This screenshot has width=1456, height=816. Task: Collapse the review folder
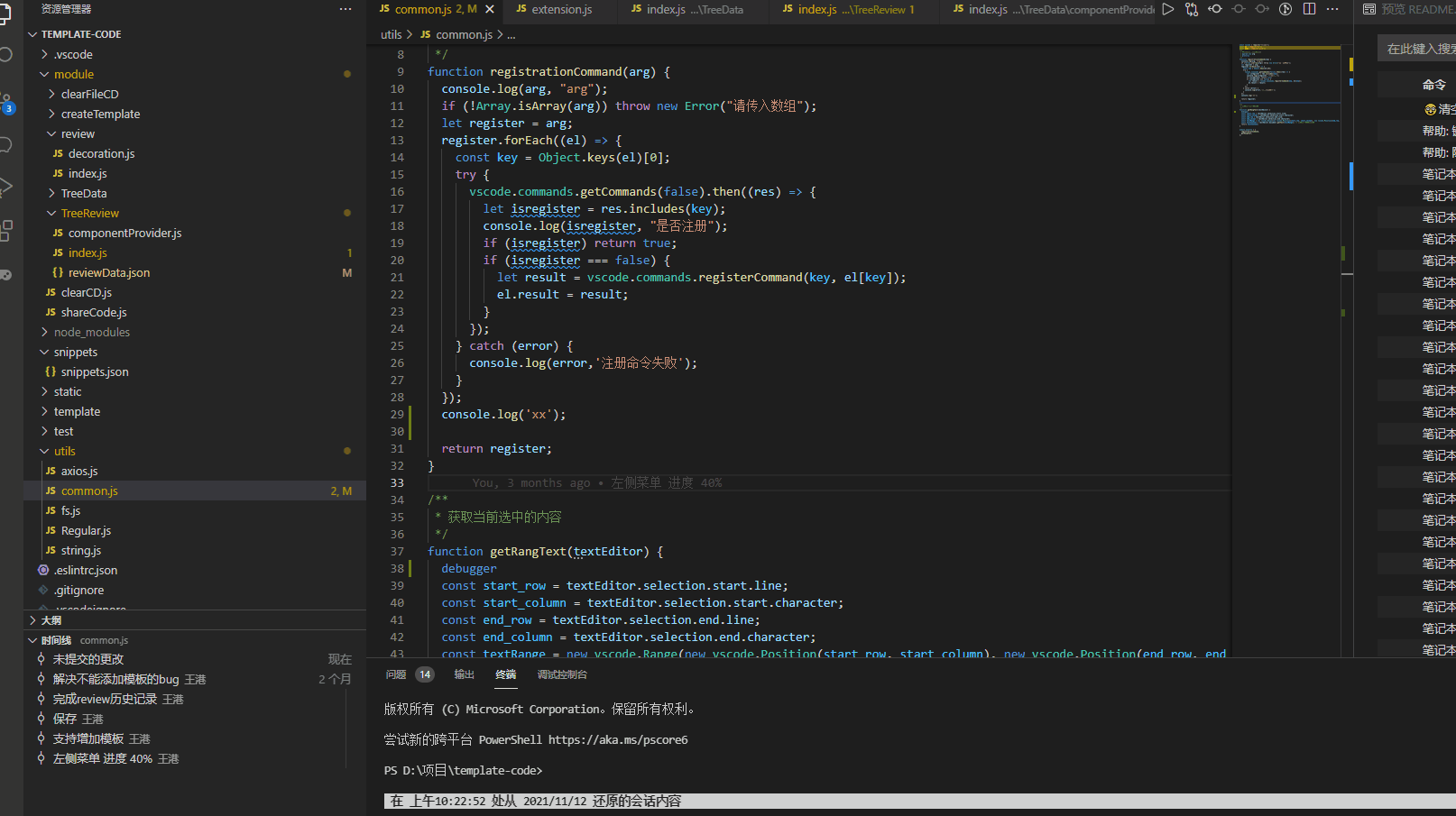tap(51, 133)
